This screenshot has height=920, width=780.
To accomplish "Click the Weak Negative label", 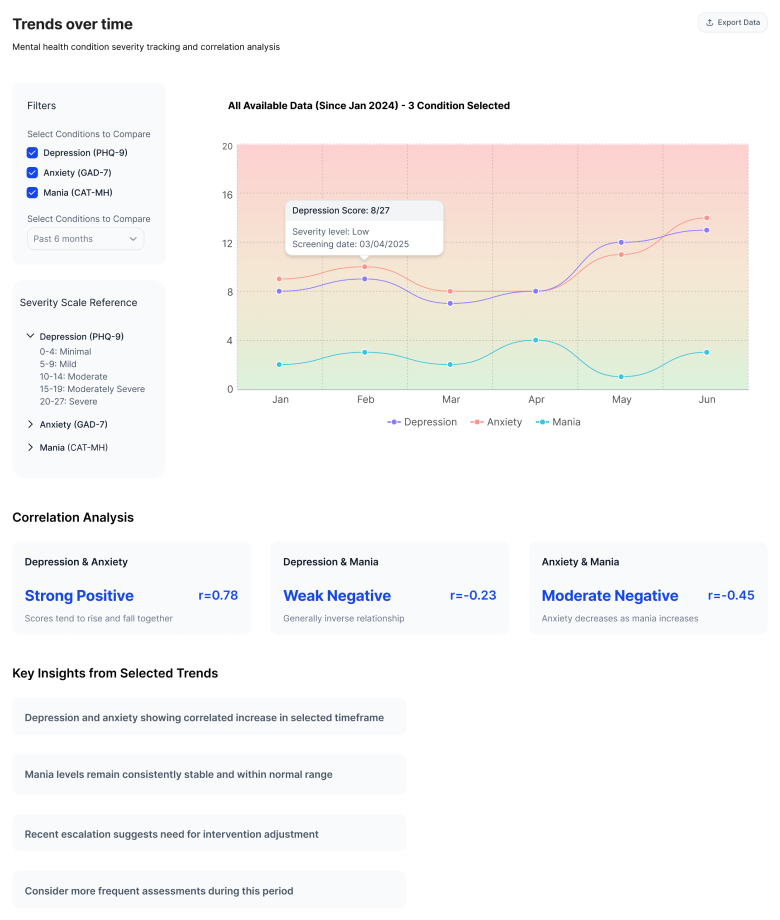I will pyautogui.click(x=337, y=596).
